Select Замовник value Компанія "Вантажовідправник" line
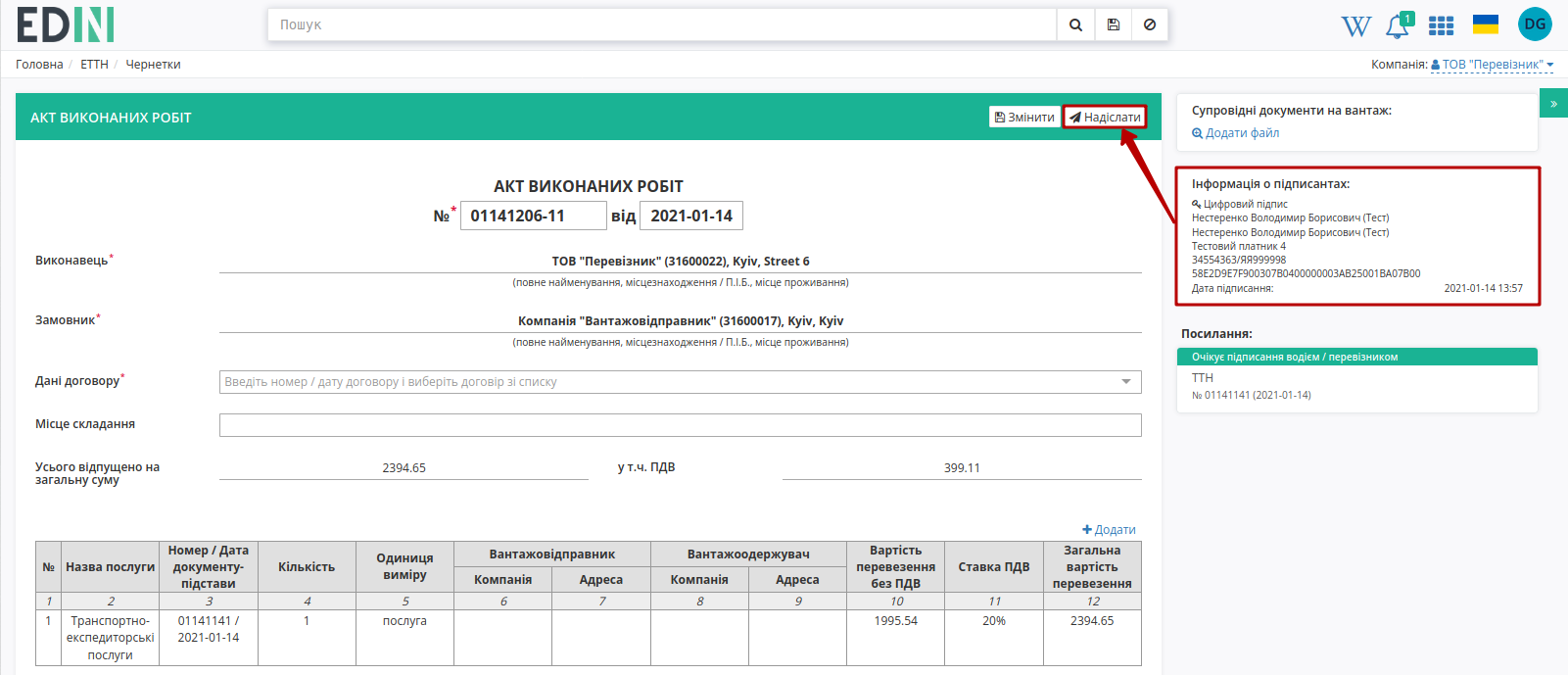The image size is (1568, 675). pyautogui.click(x=681, y=321)
